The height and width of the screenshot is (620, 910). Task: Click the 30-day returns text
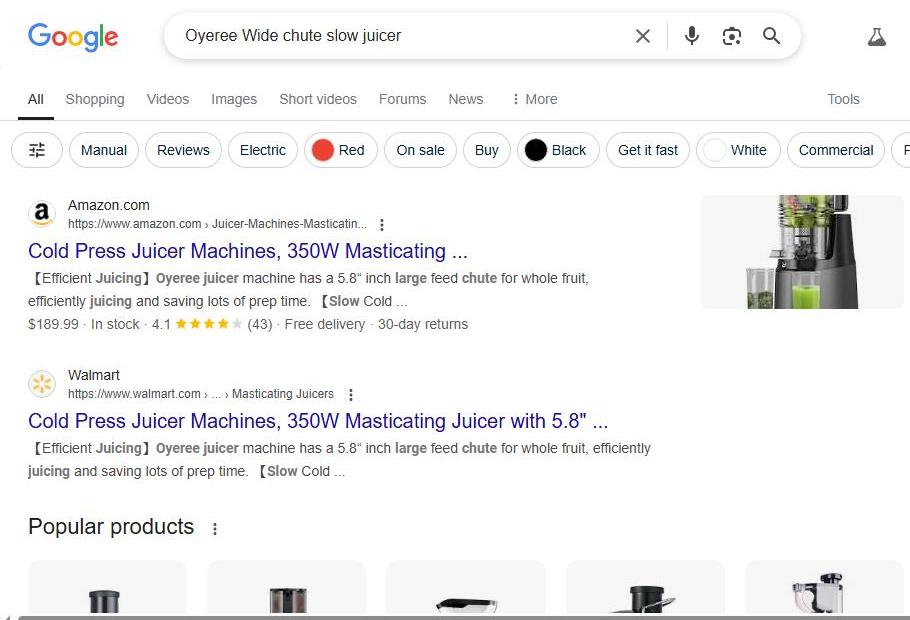point(423,324)
